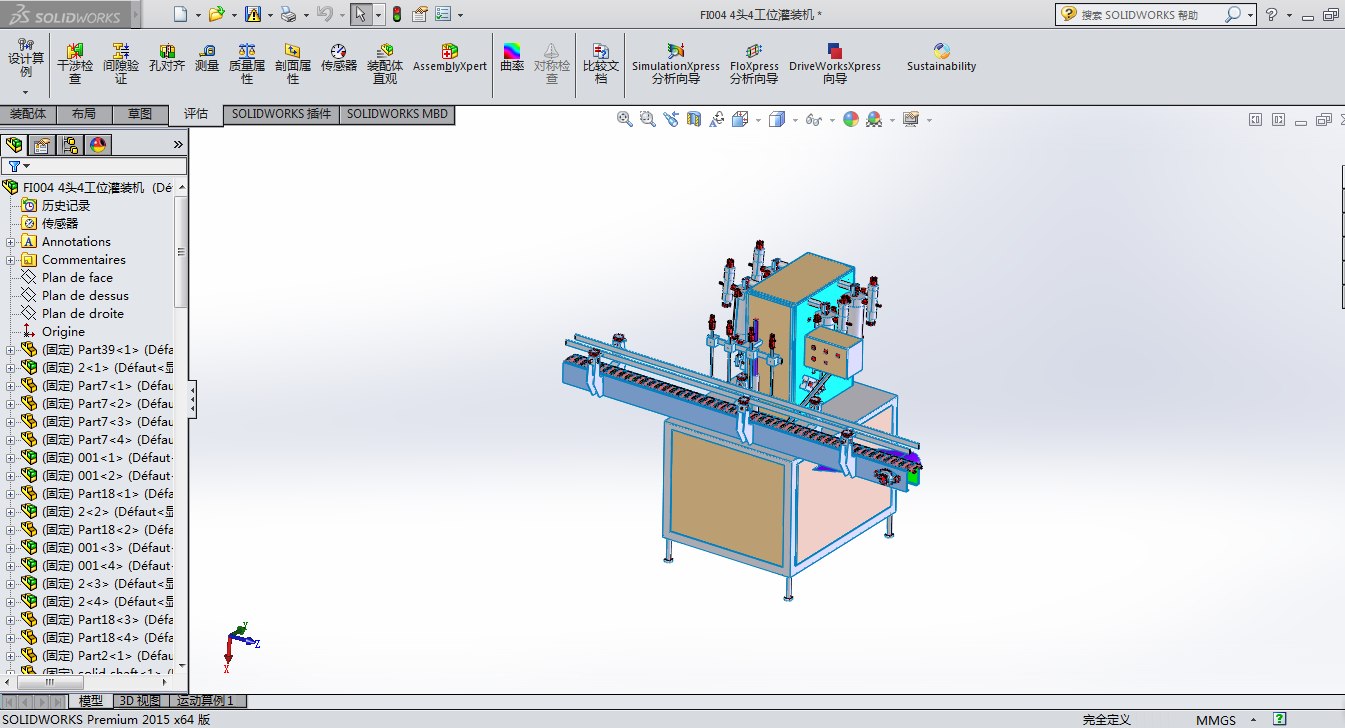
Task: Open the 运动算例 1 bottom tab
Action: coord(205,701)
